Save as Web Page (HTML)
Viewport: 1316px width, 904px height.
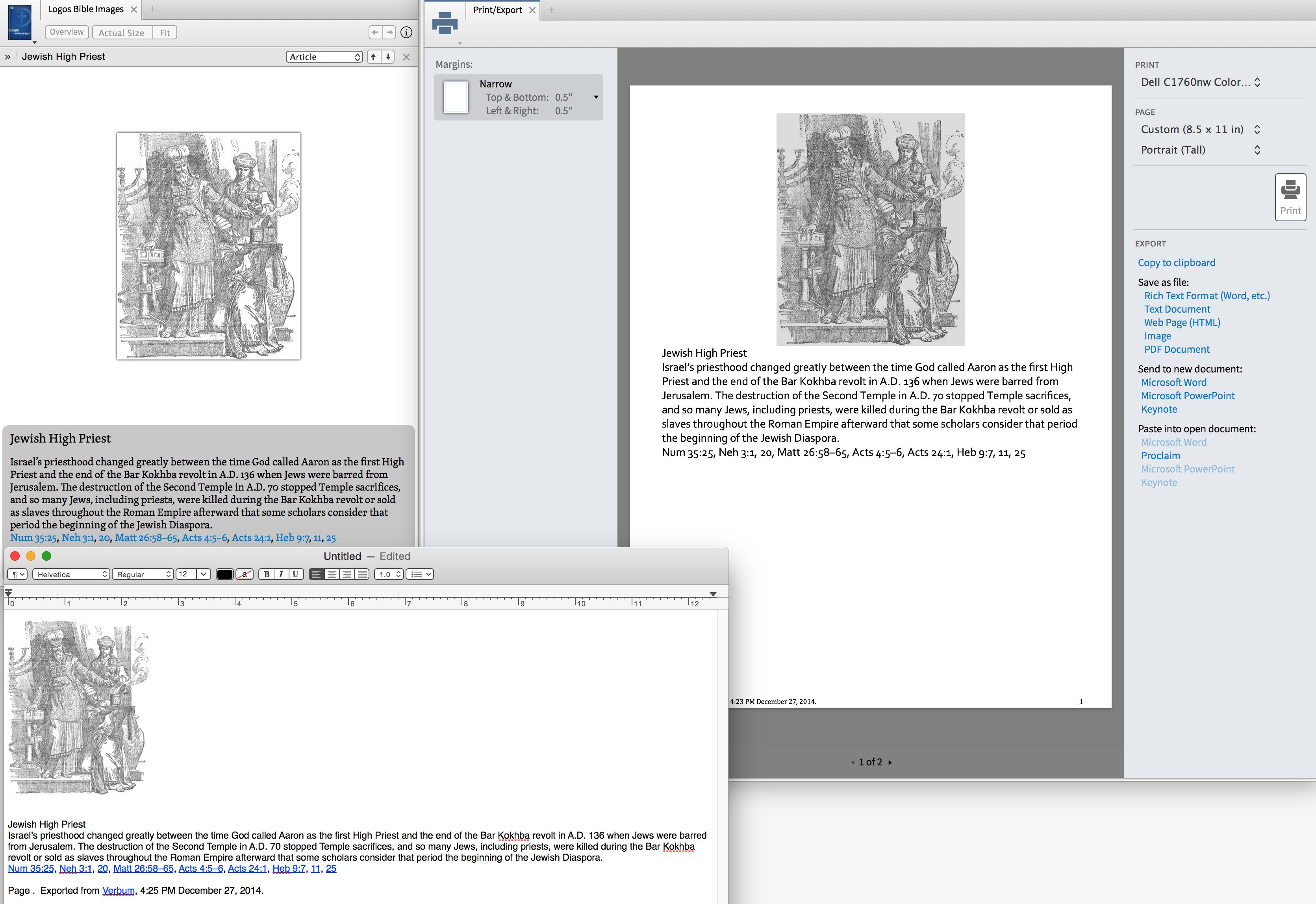[x=1182, y=323]
